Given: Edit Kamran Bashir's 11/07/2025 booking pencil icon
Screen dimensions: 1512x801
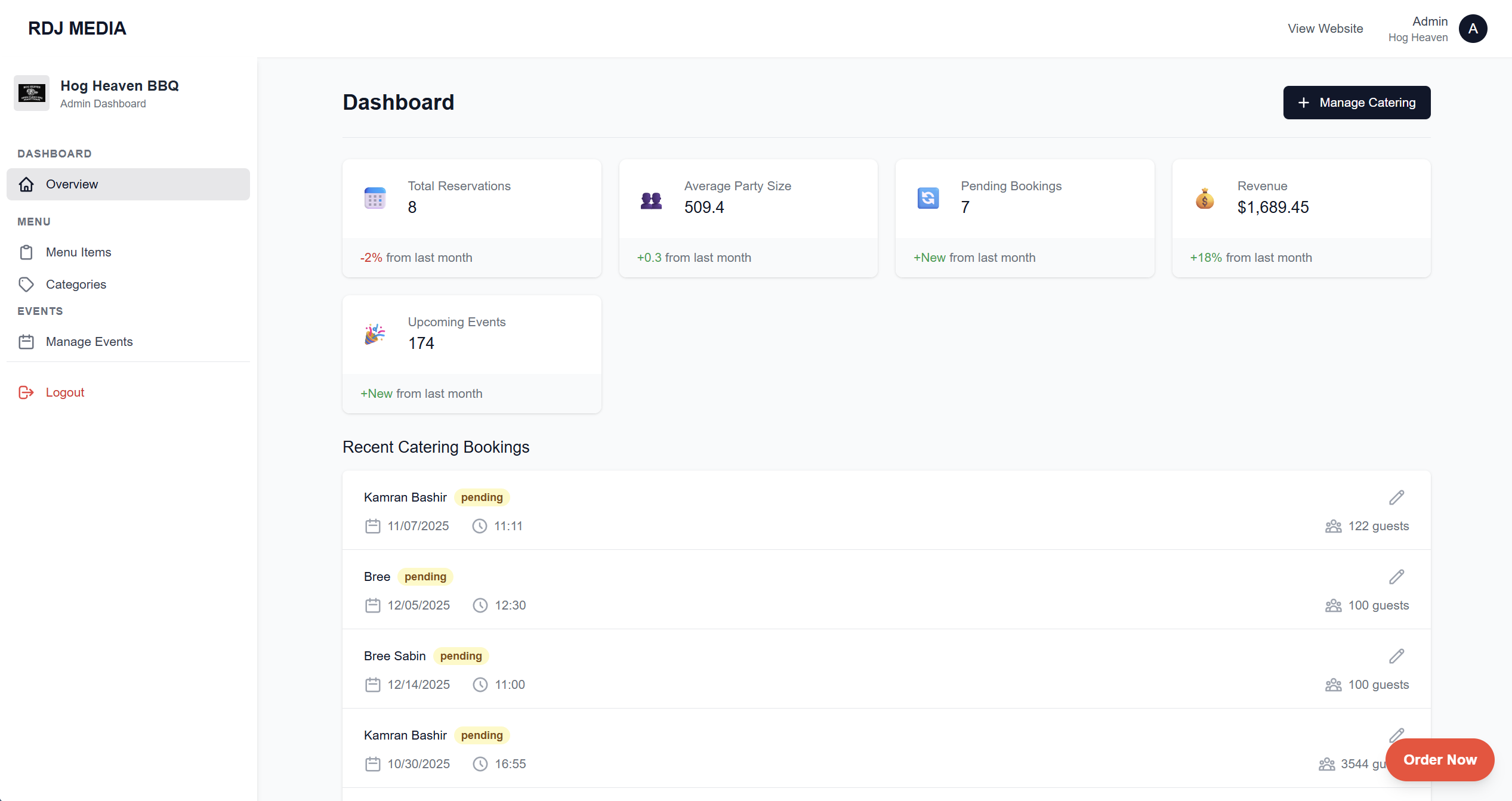Looking at the screenshot, I should tap(1397, 497).
